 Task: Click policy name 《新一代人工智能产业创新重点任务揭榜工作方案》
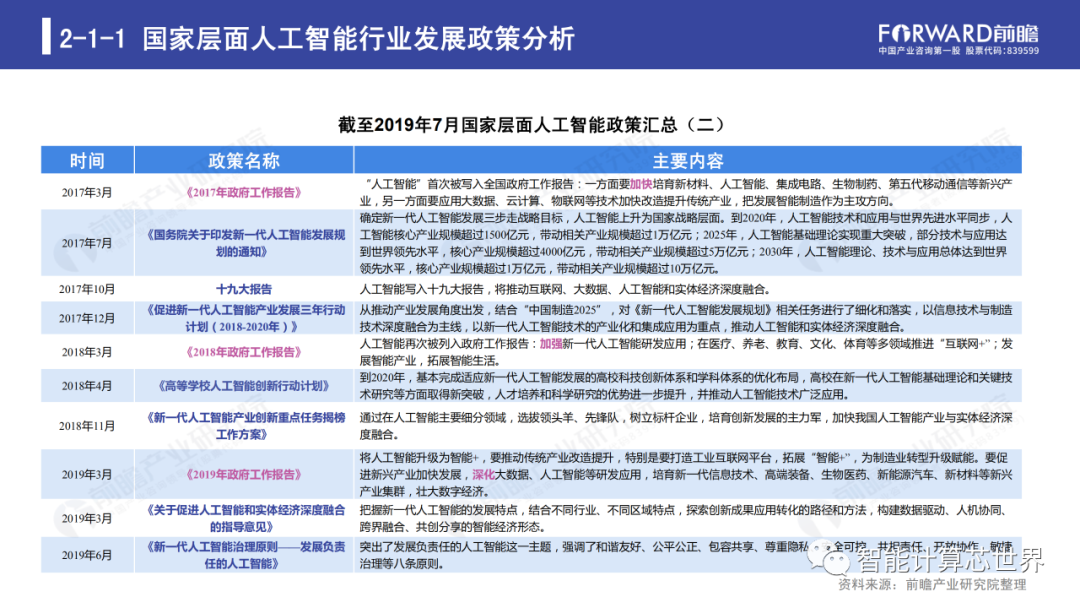[x=244, y=426]
